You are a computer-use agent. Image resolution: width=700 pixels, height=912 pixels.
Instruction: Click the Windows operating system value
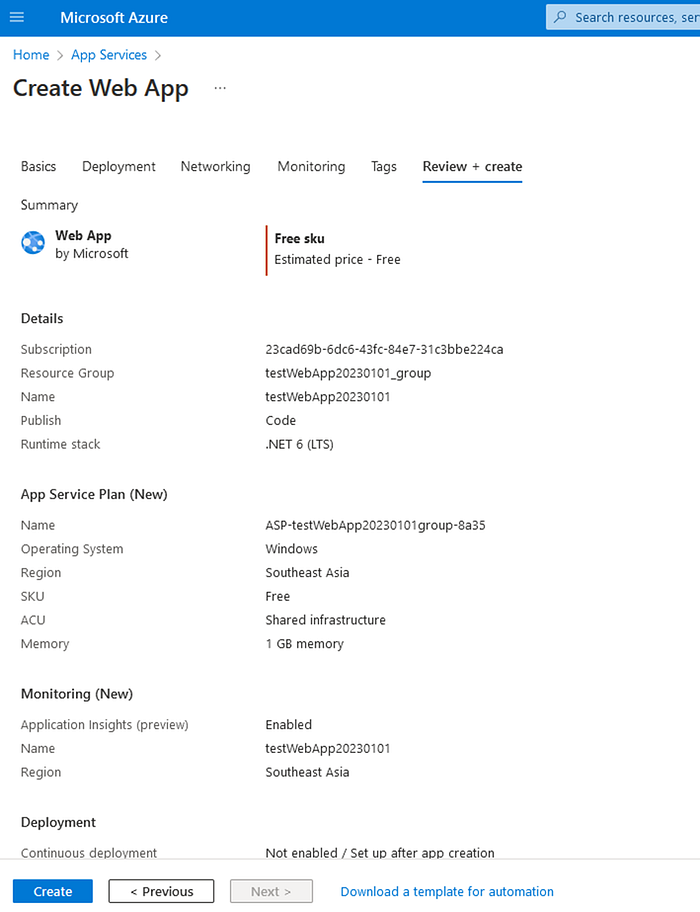coord(292,549)
